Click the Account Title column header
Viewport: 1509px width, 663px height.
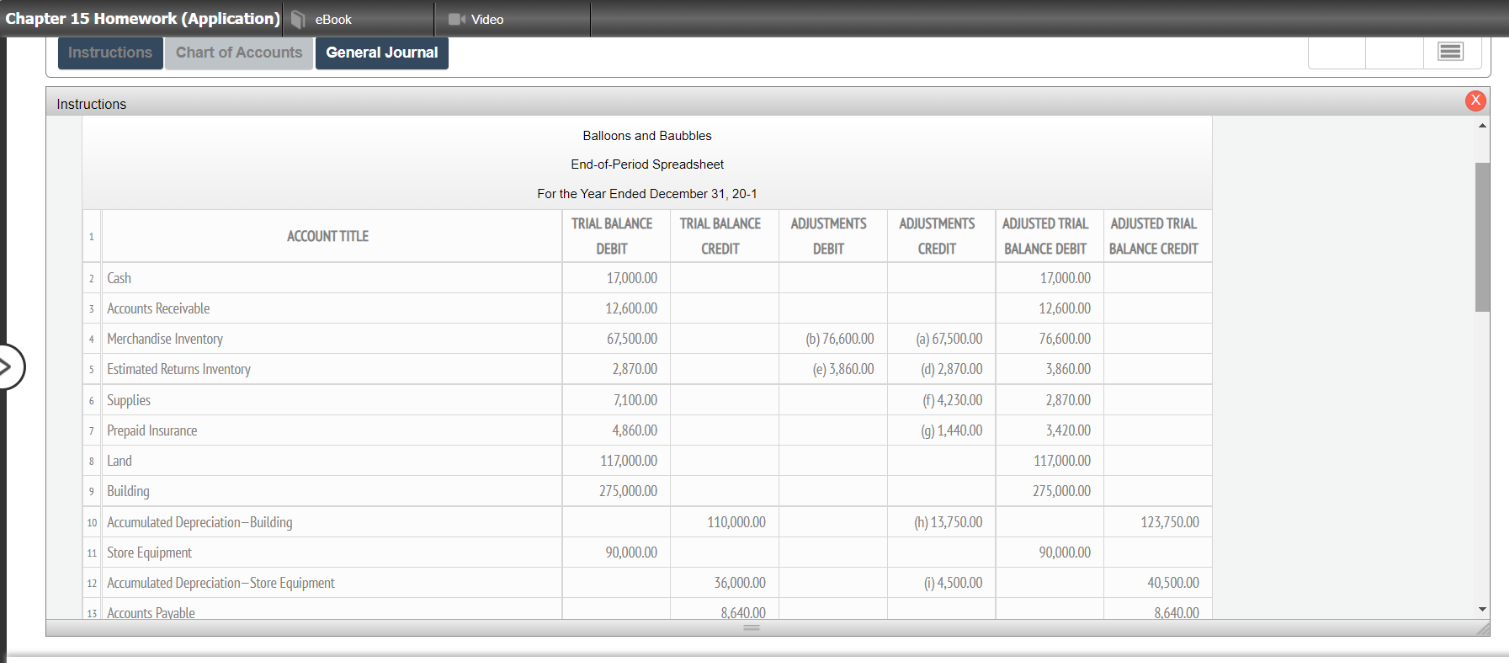coord(327,236)
